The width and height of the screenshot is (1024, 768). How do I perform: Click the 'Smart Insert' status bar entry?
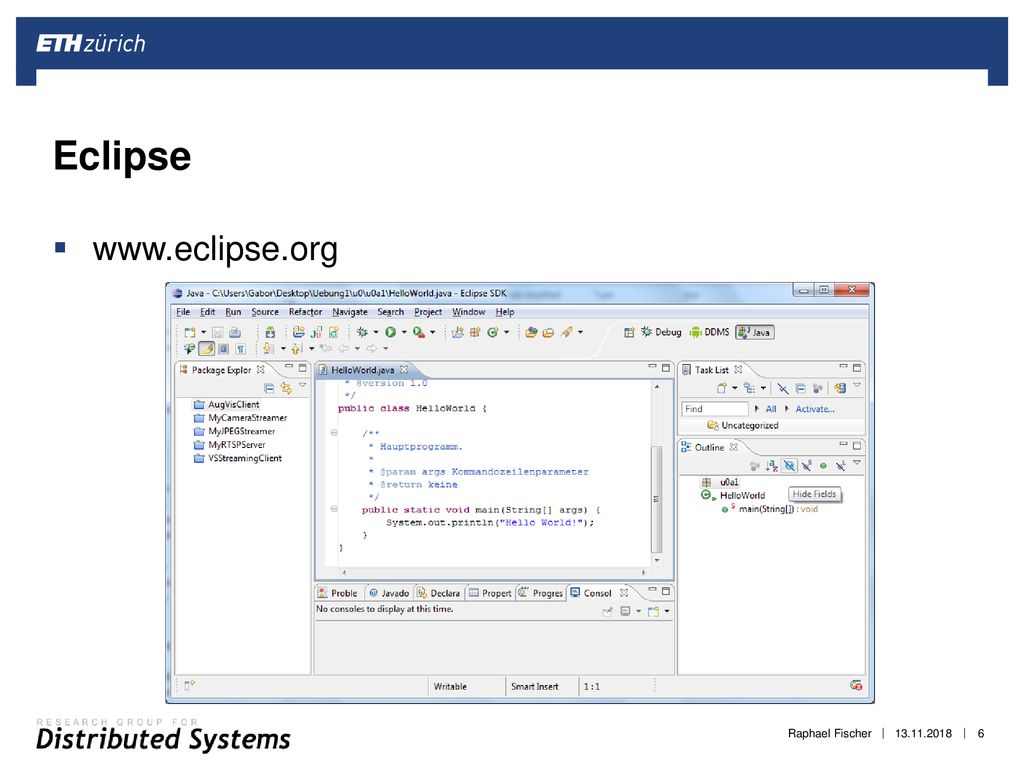pyautogui.click(x=535, y=686)
